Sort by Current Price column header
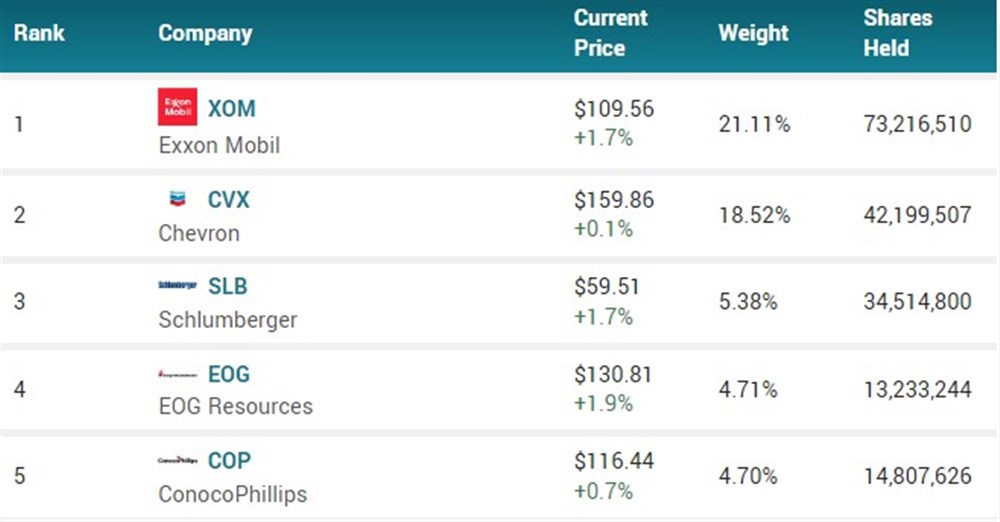This screenshot has height=522, width=1000. [611, 33]
